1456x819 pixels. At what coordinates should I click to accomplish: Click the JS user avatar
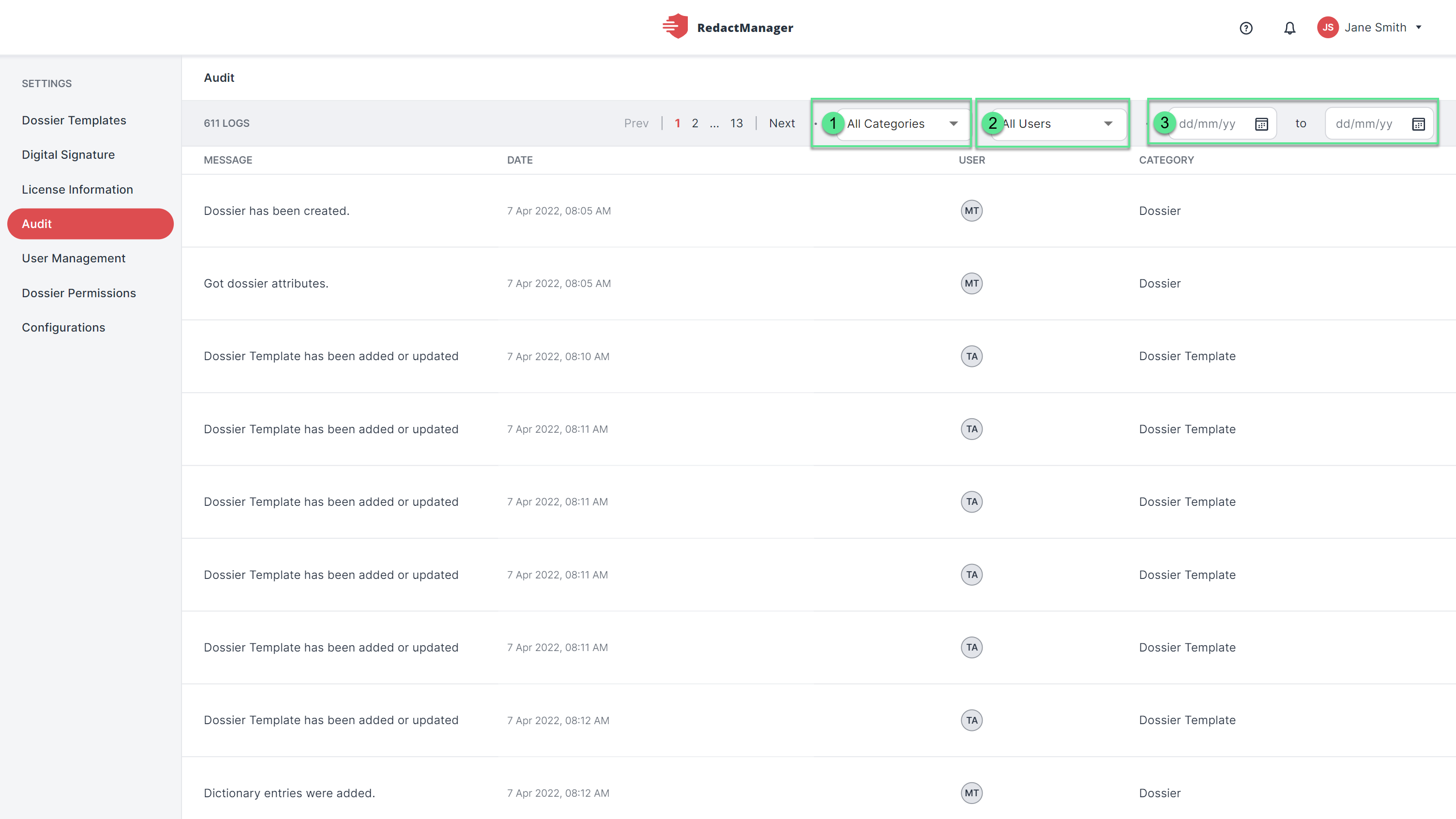1328,27
